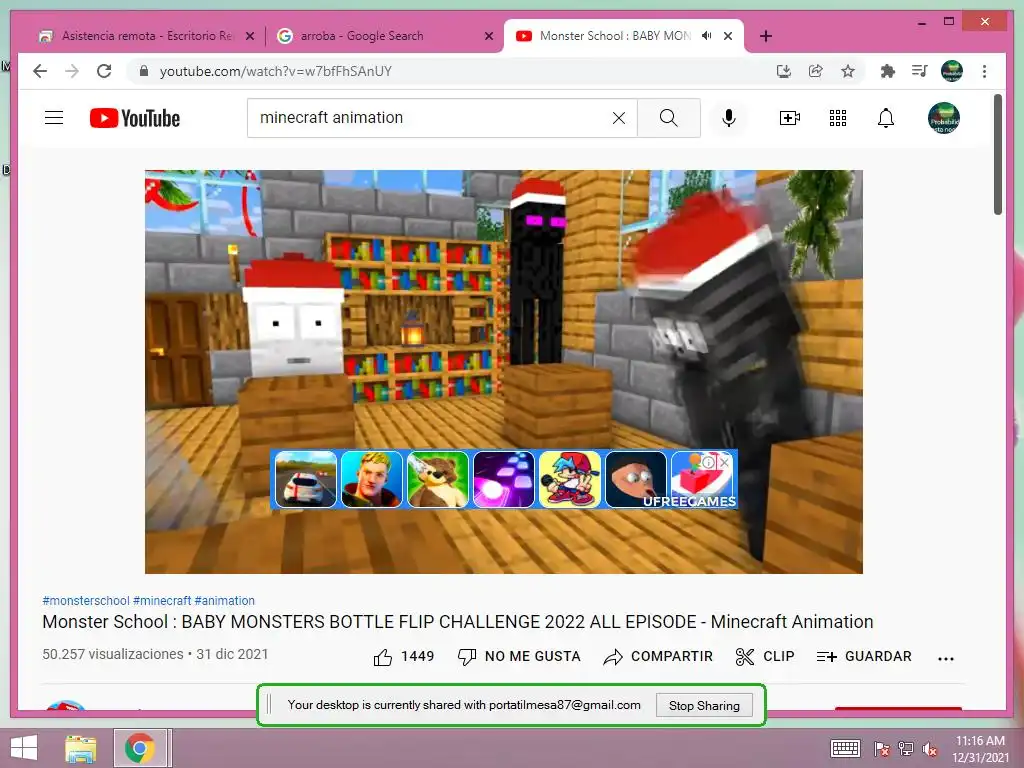Viewport: 1024px width, 768px height.
Task: Click the magnifier search button
Action: [x=669, y=118]
